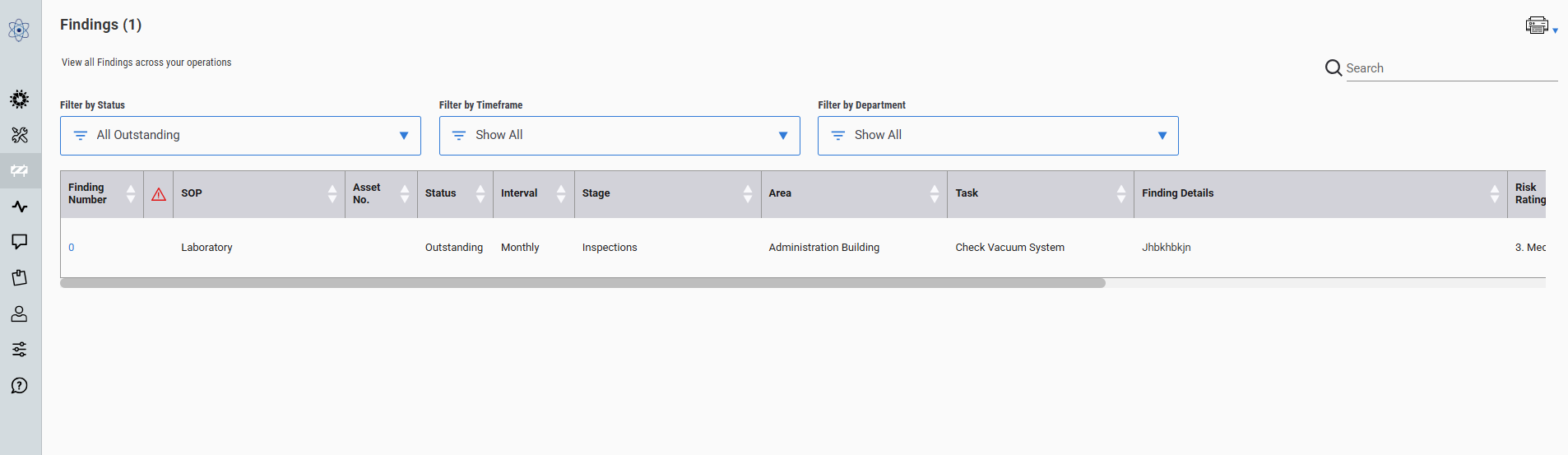
Task: Click the atom logo icon in sidebar
Action: 19,30
